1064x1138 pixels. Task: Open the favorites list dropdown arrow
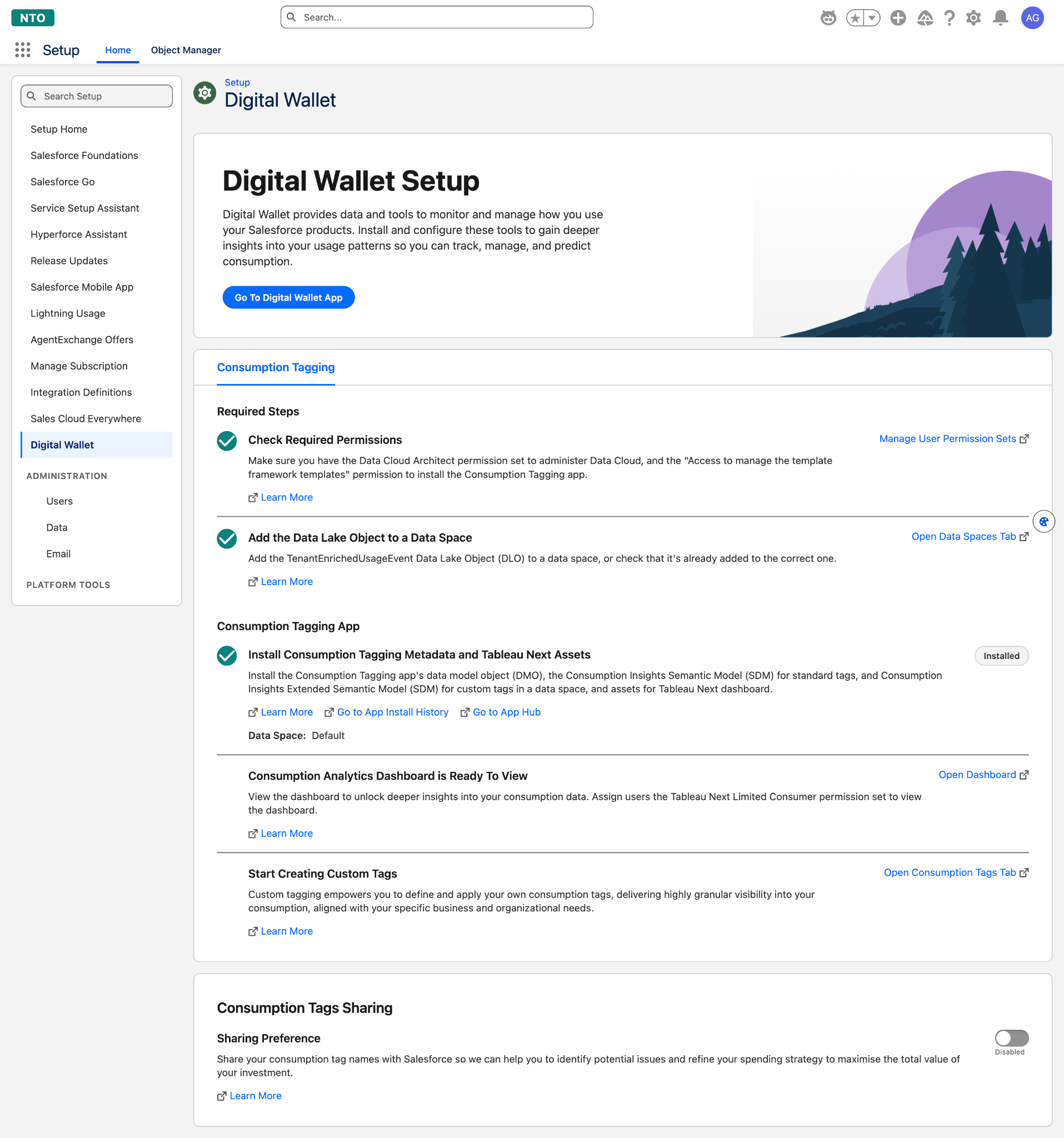(x=872, y=18)
